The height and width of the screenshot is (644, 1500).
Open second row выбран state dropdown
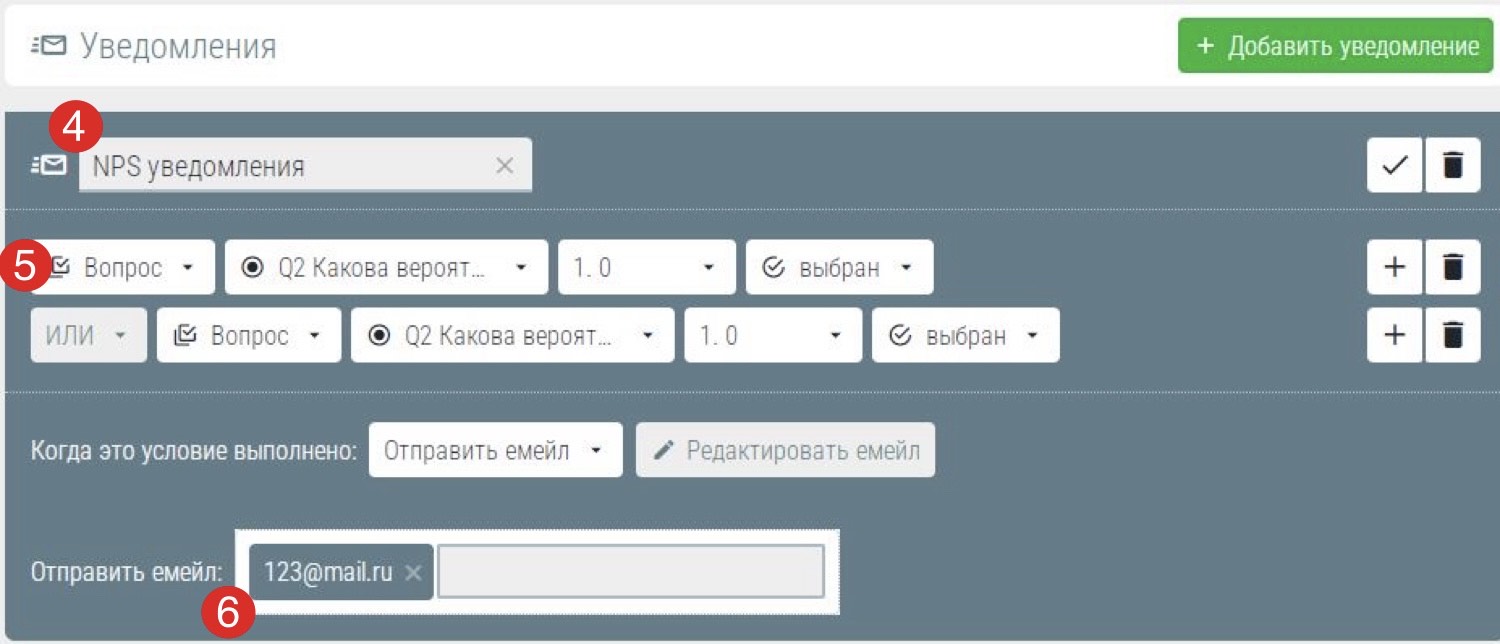point(965,336)
